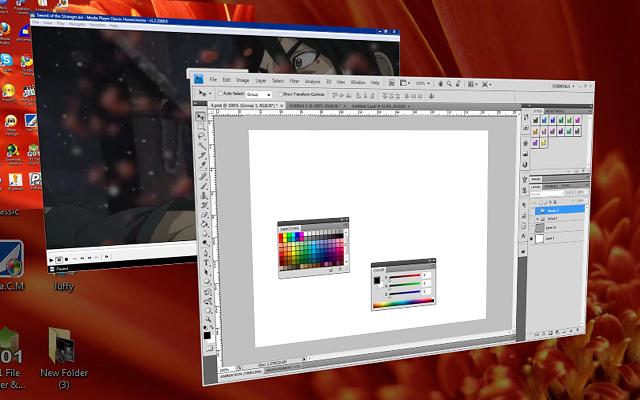Switch to the Animation (Timeline) tab
Viewport: 640px width, 400px height.
click(x=241, y=374)
